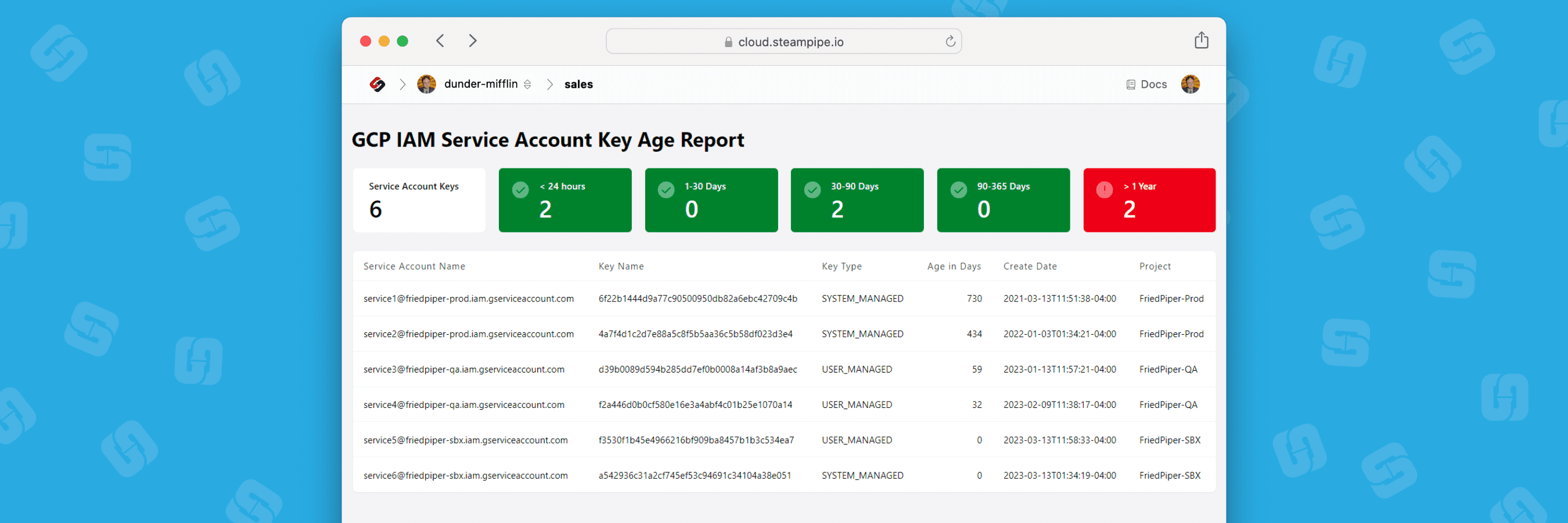
Task: Select the > 1 Year red card
Action: coord(1149,200)
